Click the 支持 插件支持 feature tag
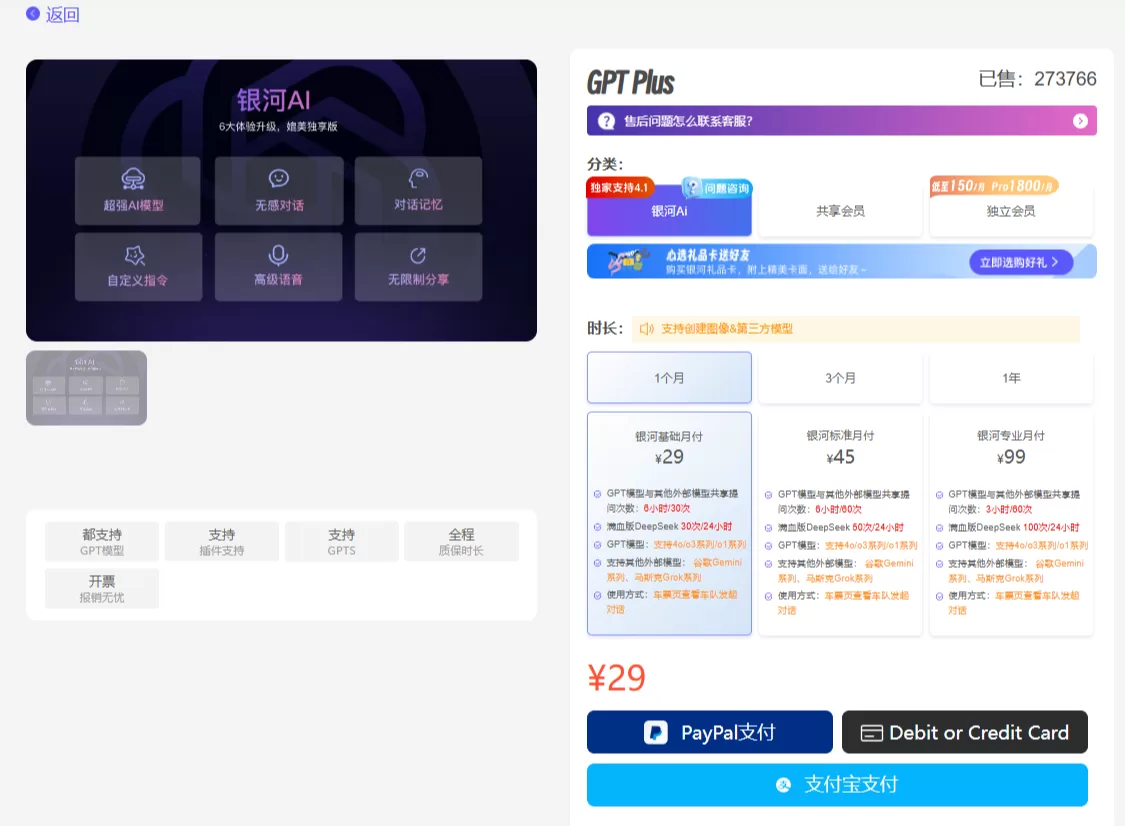This screenshot has width=1125, height=826. pos(222,542)
